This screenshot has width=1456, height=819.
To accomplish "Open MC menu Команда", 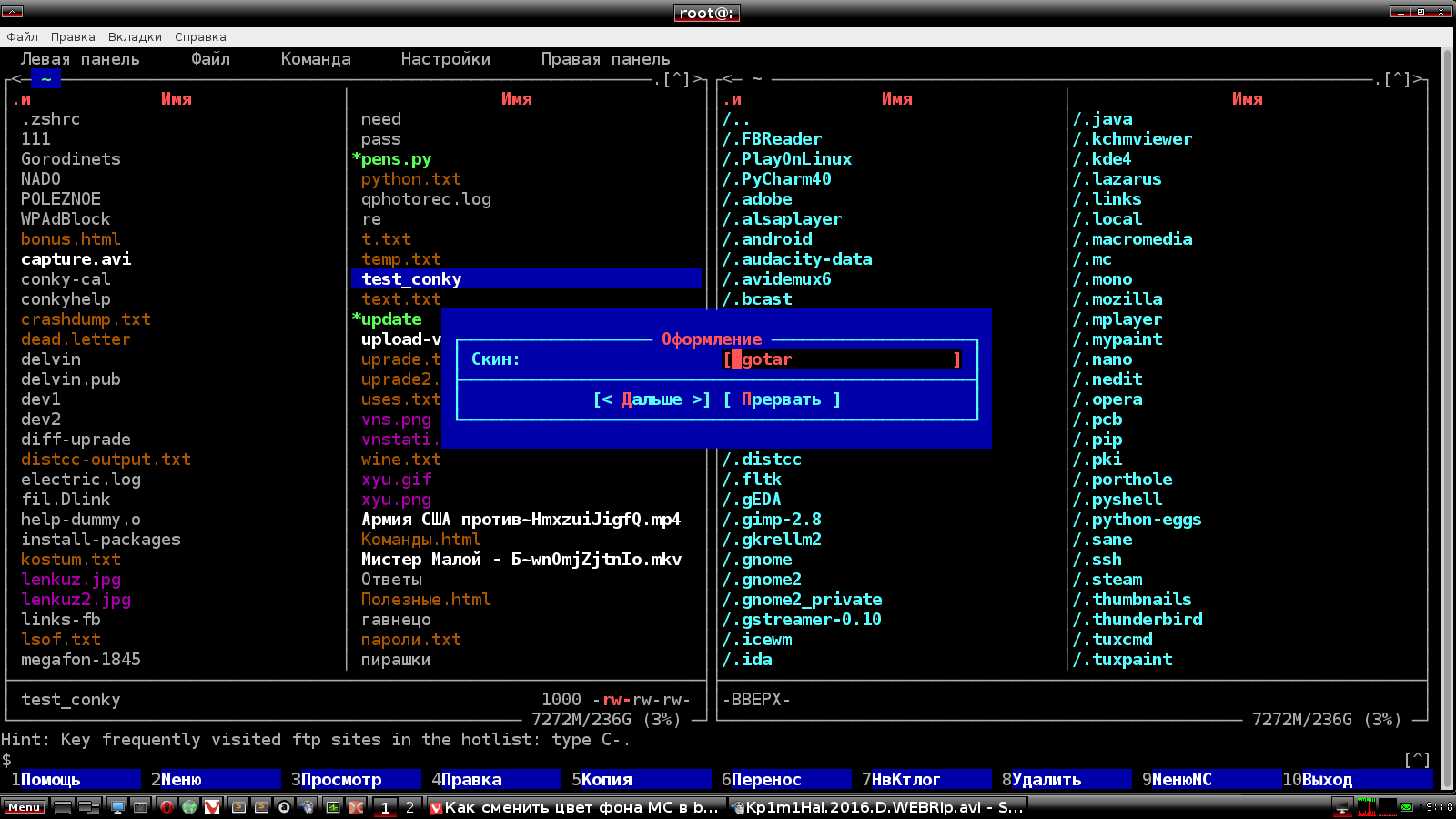I will tap(316, 59).
